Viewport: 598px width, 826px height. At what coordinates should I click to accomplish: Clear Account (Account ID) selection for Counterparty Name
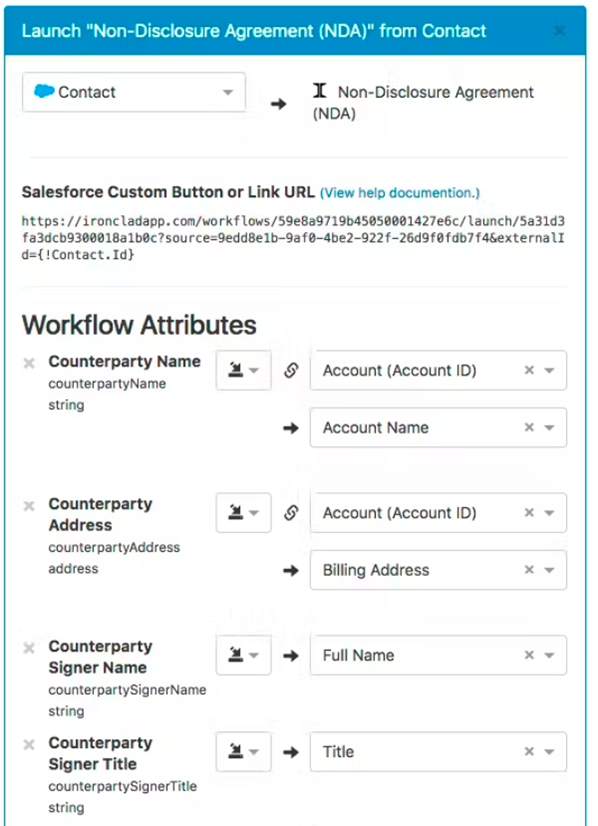pos(530,370)
